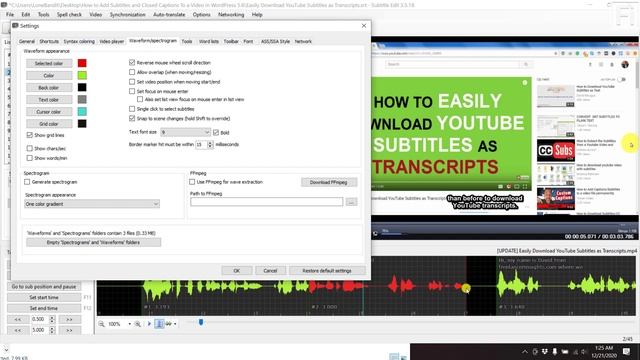Image resolution: width=640 pixels, height=360 pixels.
Task: Enable Also set list view focus option
Action: (x=140, y=99)
